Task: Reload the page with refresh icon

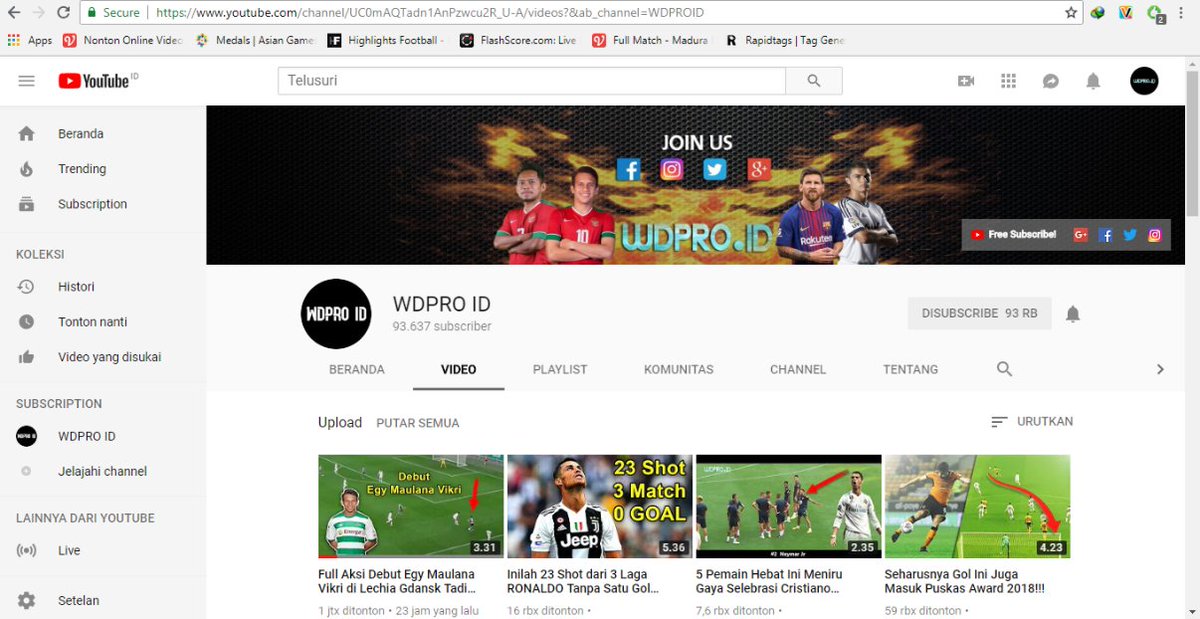Action: tap(63, 13)
